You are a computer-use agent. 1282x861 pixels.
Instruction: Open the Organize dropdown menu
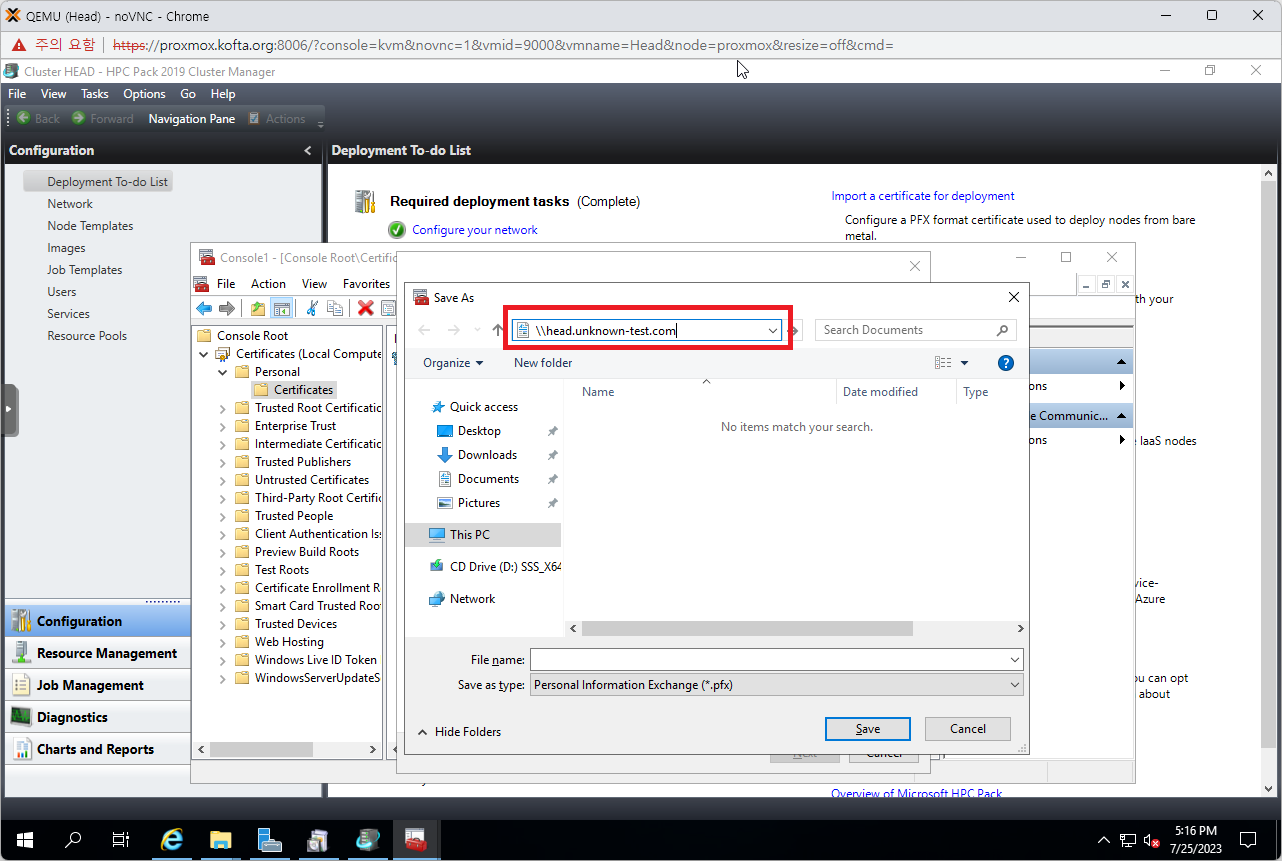click(x=452, y=363)
